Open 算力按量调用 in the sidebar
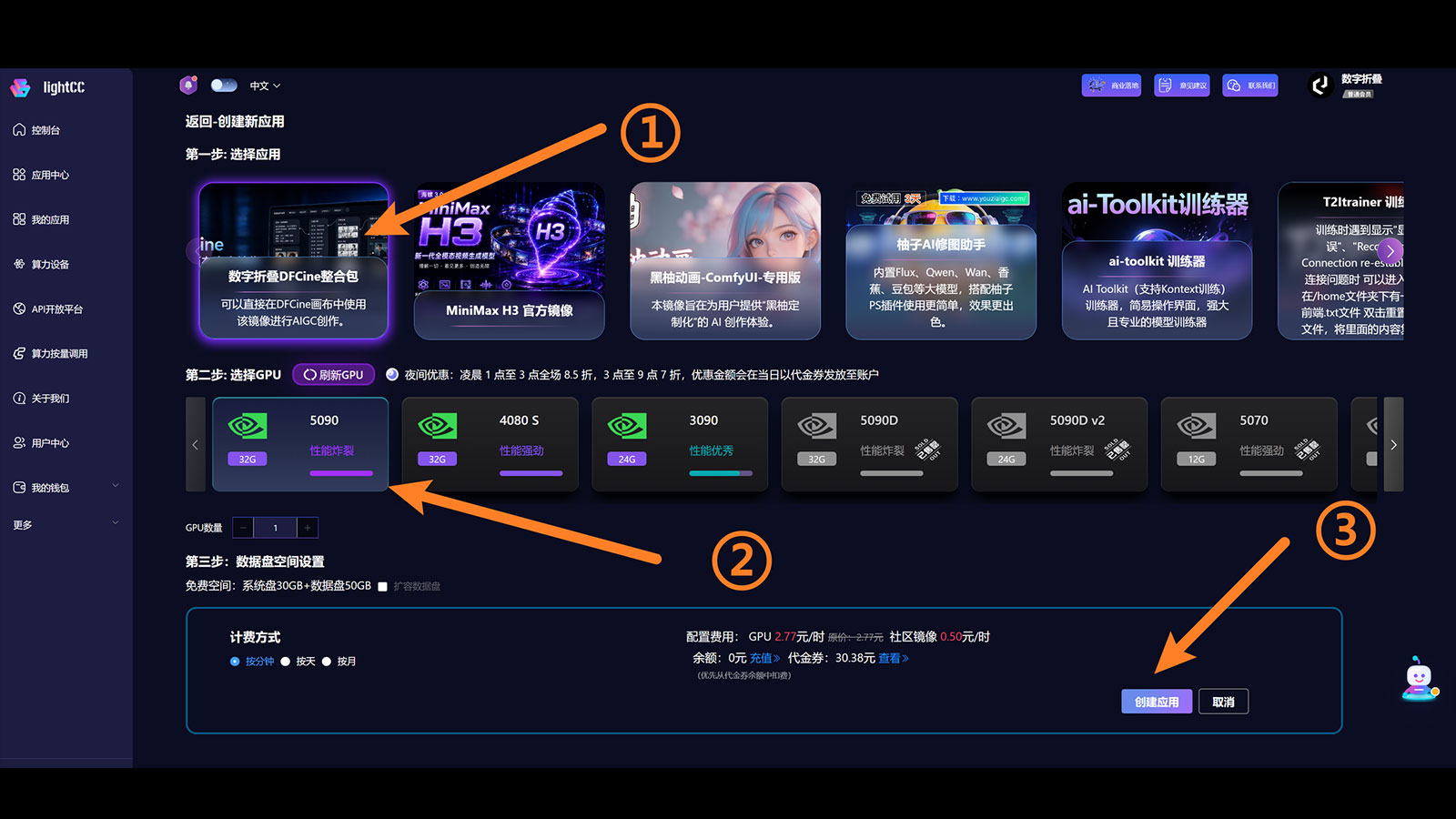Image resolution: width=1456 pixels, height=819 pixels. [x=50, y=353]
